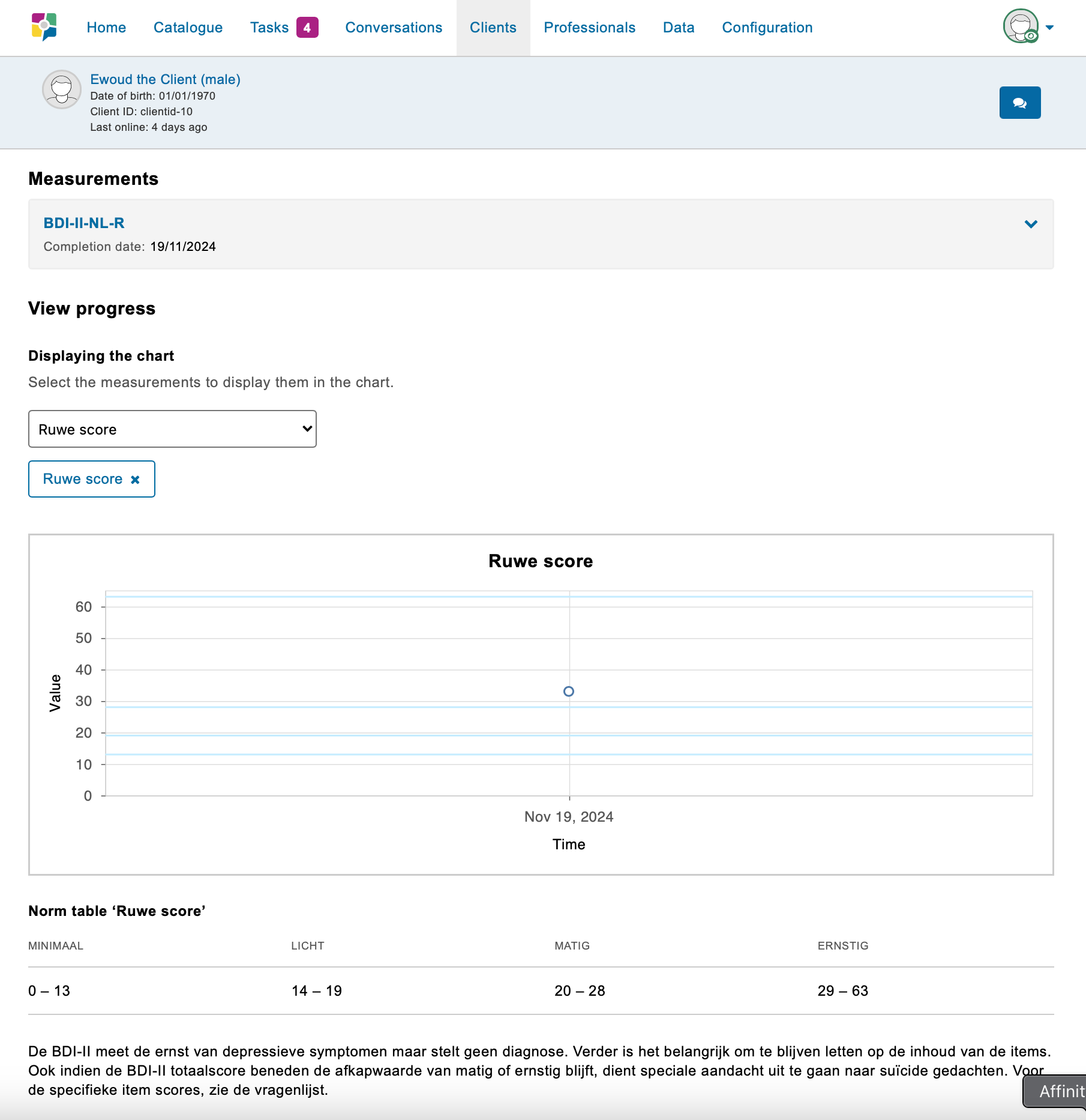Click the 20 – 28 Matig range cell
This screenshot has height=1120, width=1086.
[580, 991]
